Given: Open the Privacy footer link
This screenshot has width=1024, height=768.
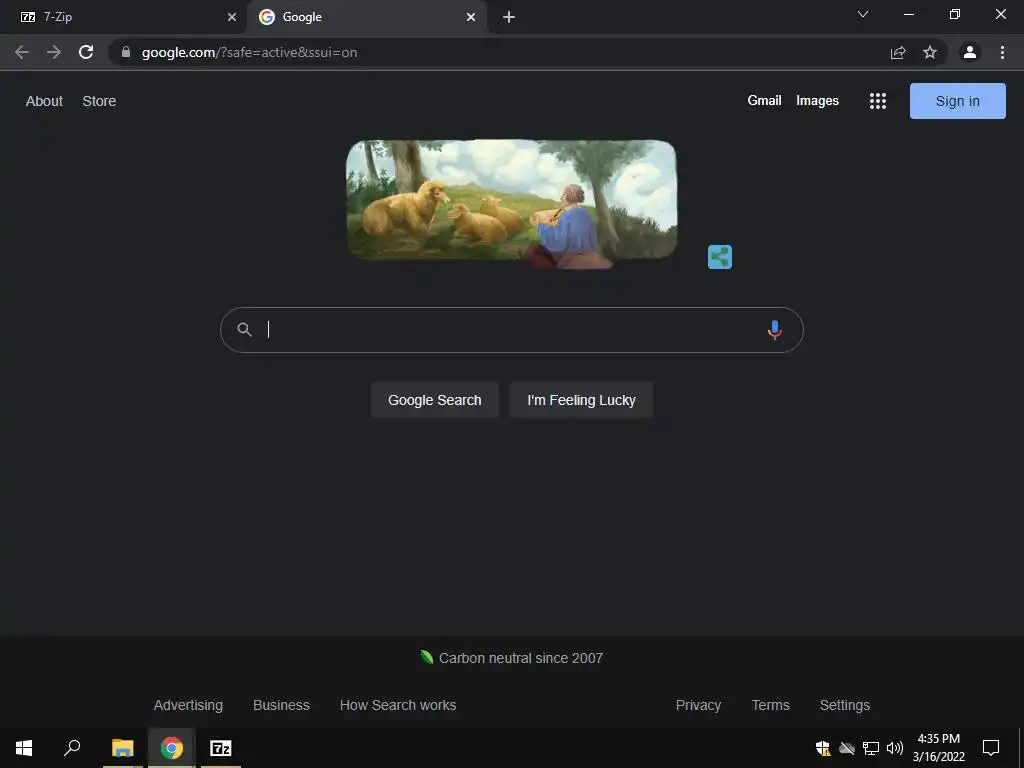Looking at the screenshot, I should [698, 705].
